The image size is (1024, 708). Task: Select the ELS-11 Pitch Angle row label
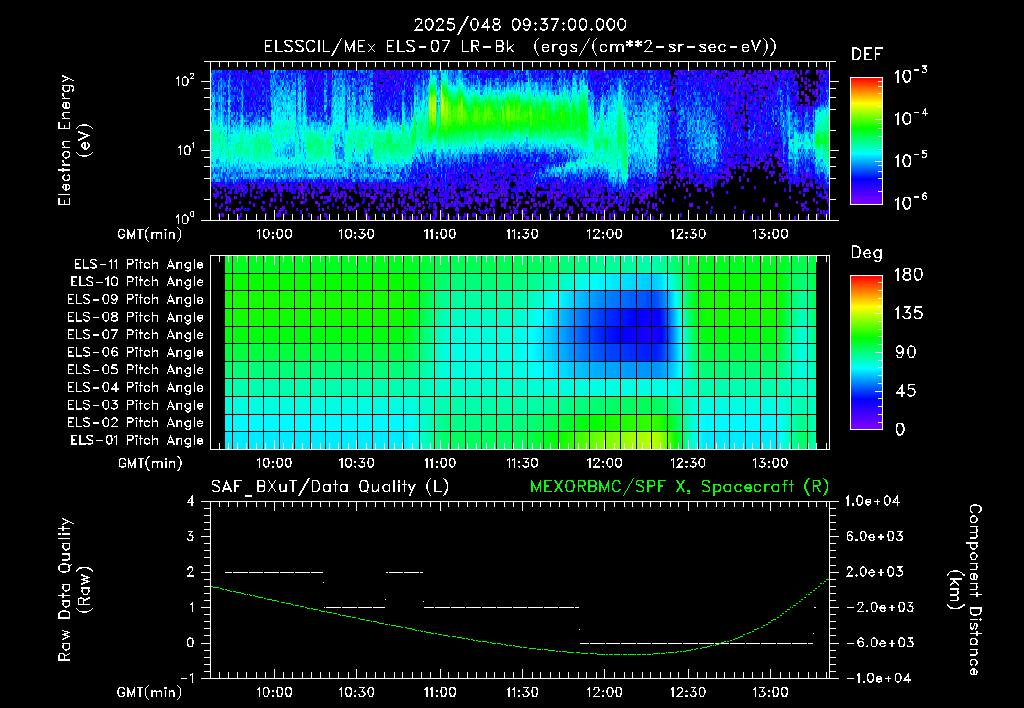[x=138, y=265]
